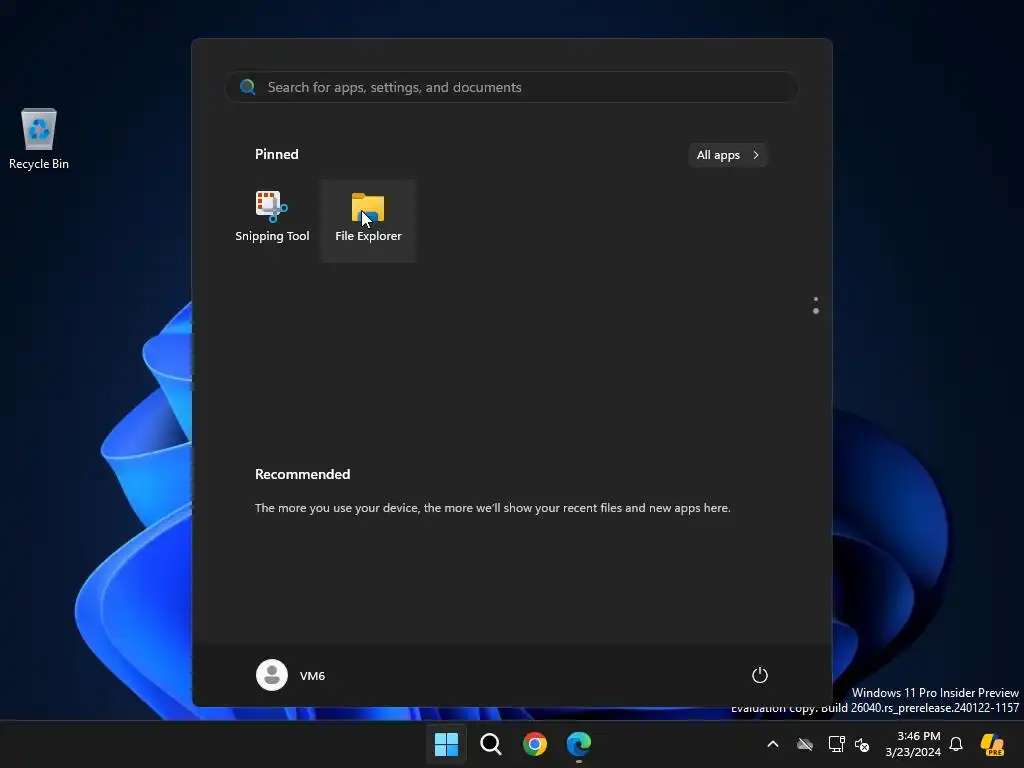This screenshot has height=768, width=1024.
Task: Focus the Start menu search box
Action: [511, 87]
